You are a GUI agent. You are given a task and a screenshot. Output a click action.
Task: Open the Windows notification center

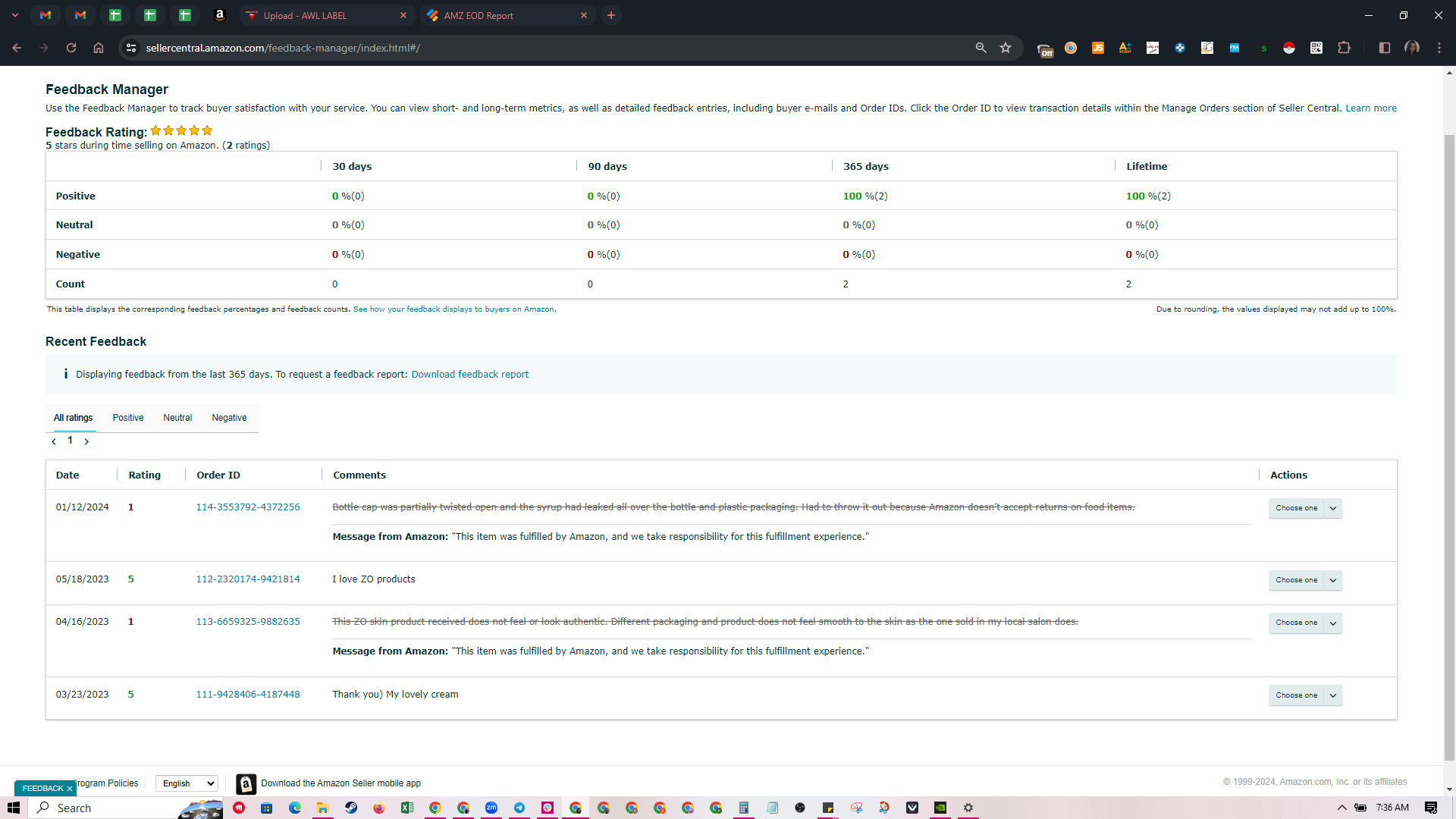1431,808
